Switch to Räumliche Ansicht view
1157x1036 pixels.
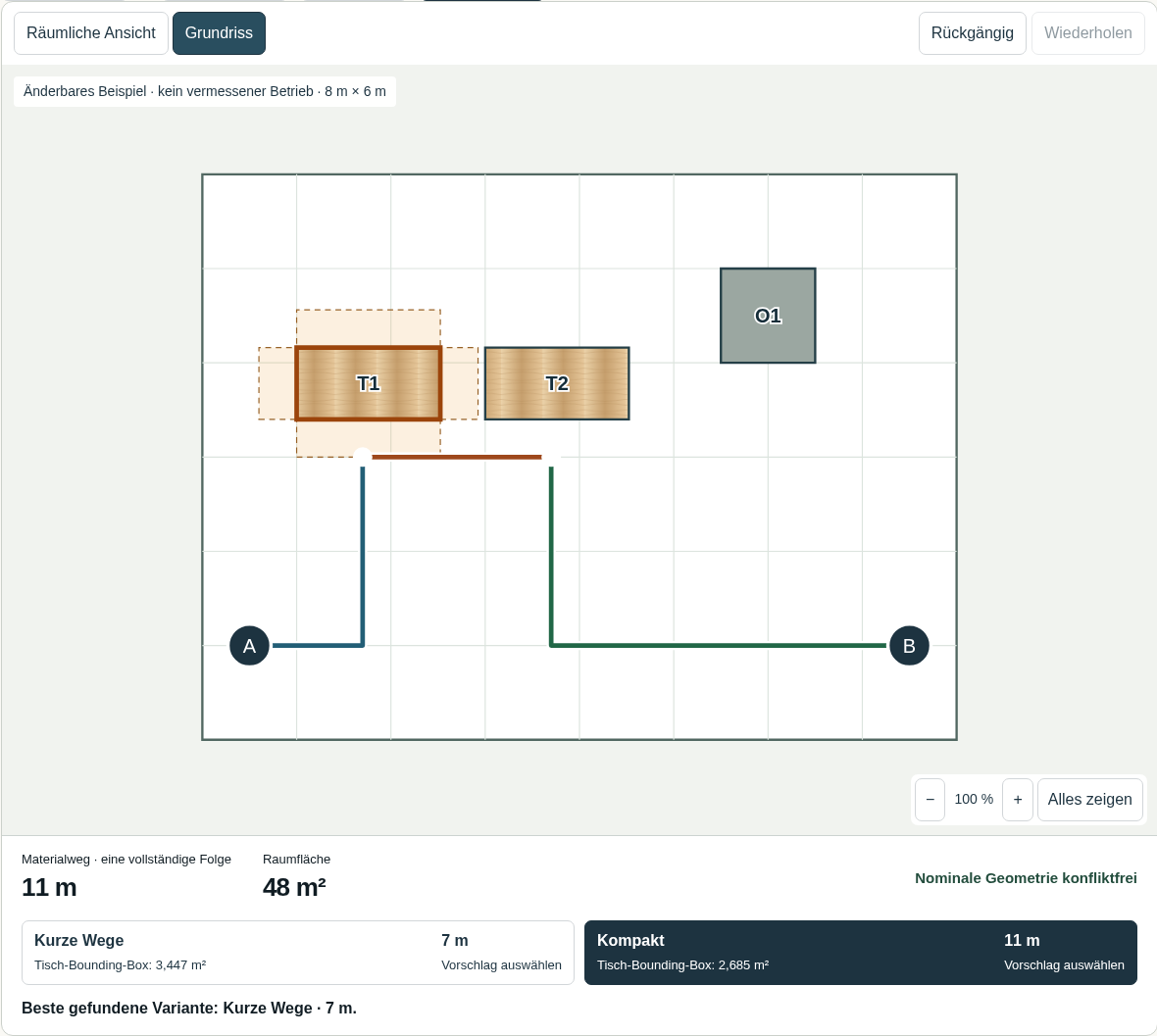[91, 33]
